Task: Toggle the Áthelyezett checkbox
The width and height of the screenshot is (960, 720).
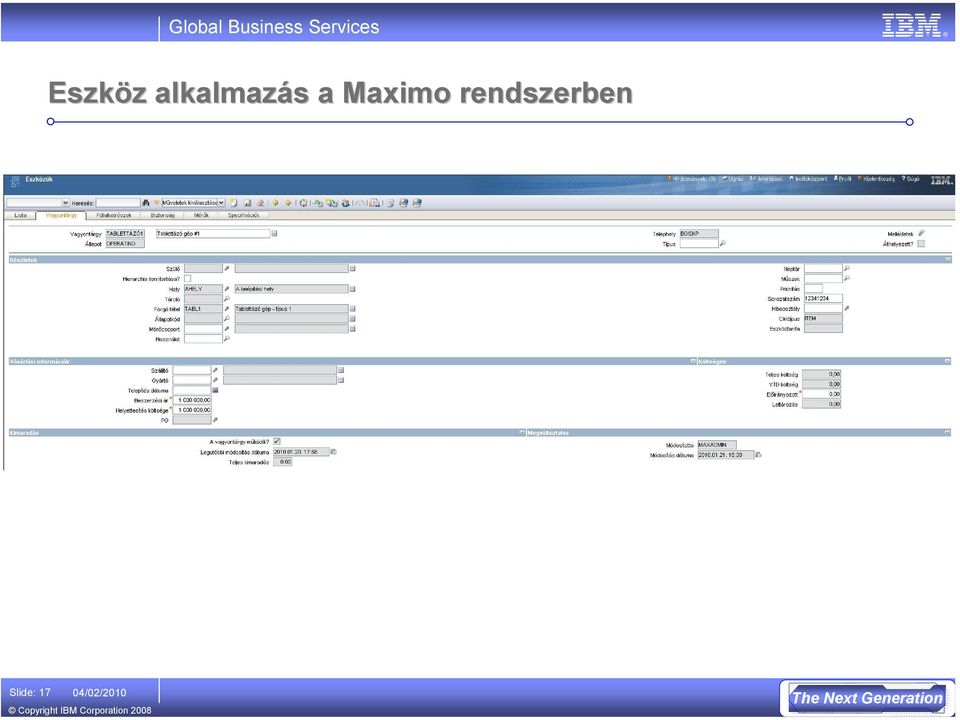Action: pyautogui.click(x=921, y=244)
